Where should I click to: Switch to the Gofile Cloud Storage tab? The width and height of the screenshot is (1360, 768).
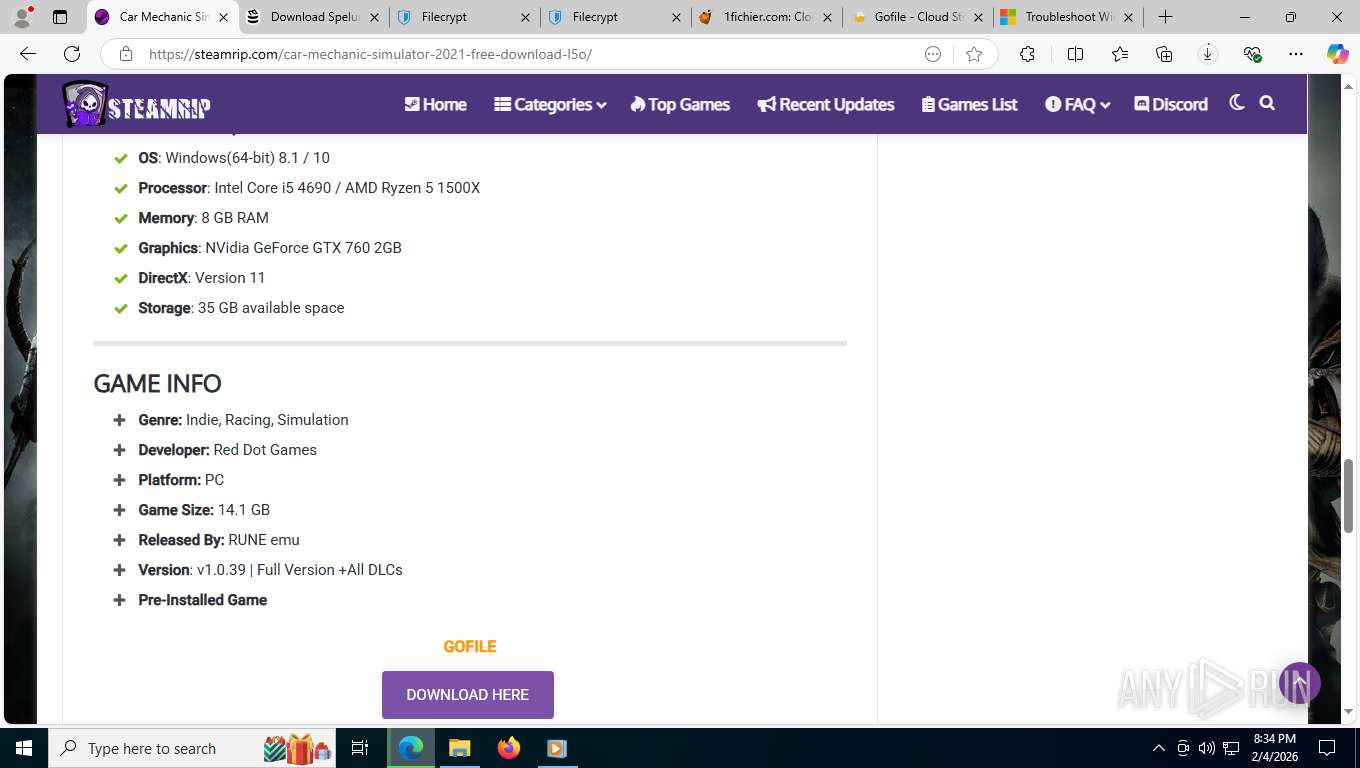(x=918, y=17)
